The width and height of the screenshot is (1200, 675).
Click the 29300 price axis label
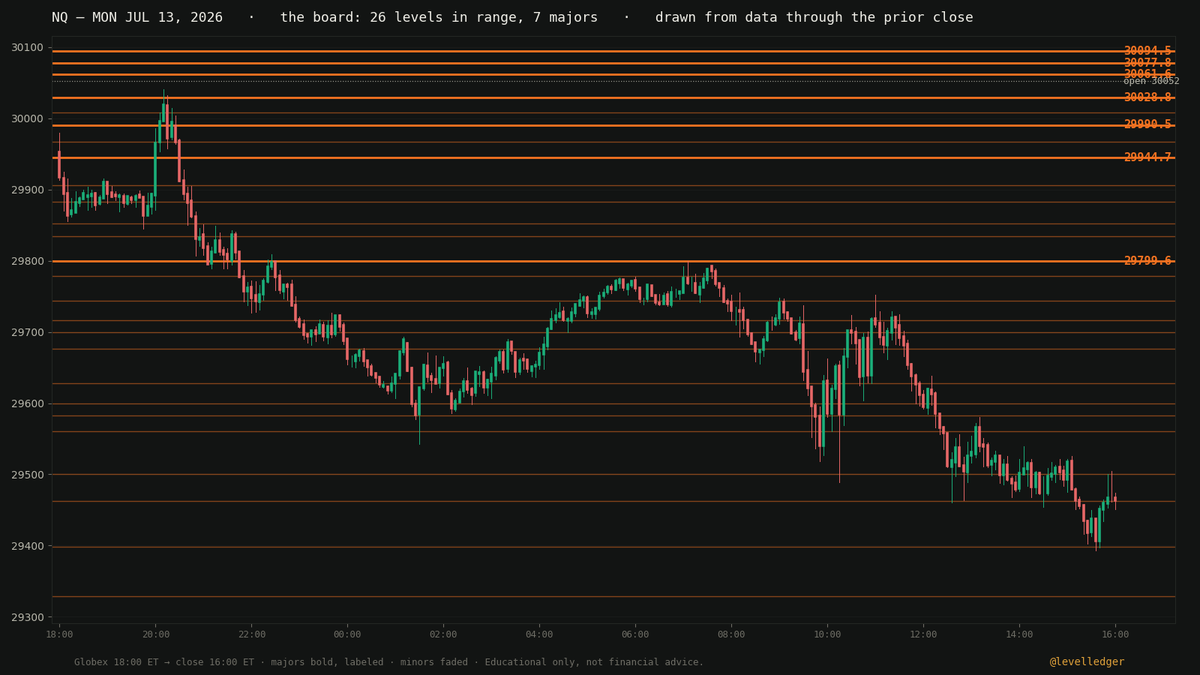(27, 618)
